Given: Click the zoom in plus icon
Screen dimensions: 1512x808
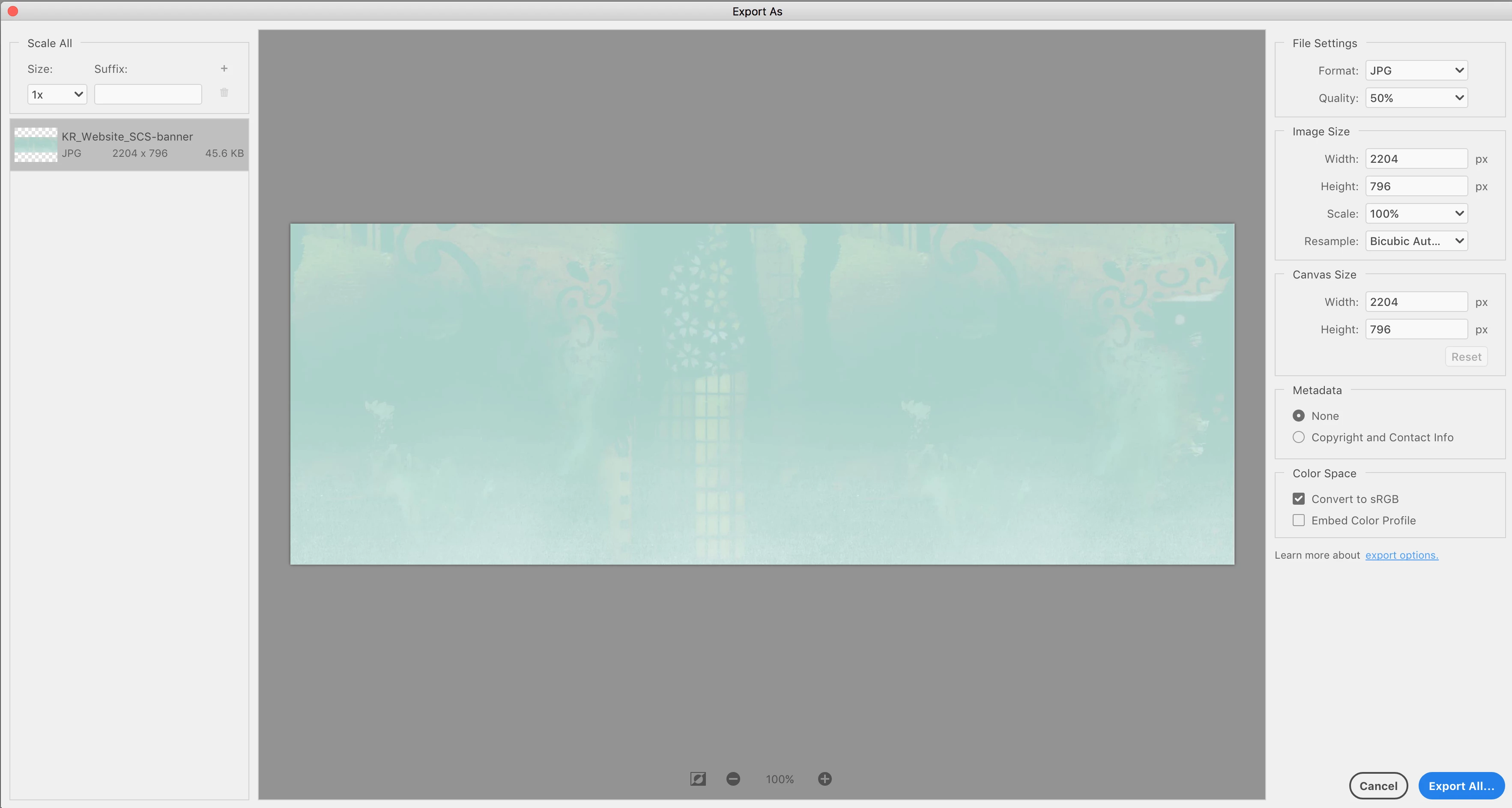Looking at the screenshot, I should pos(824,778).
